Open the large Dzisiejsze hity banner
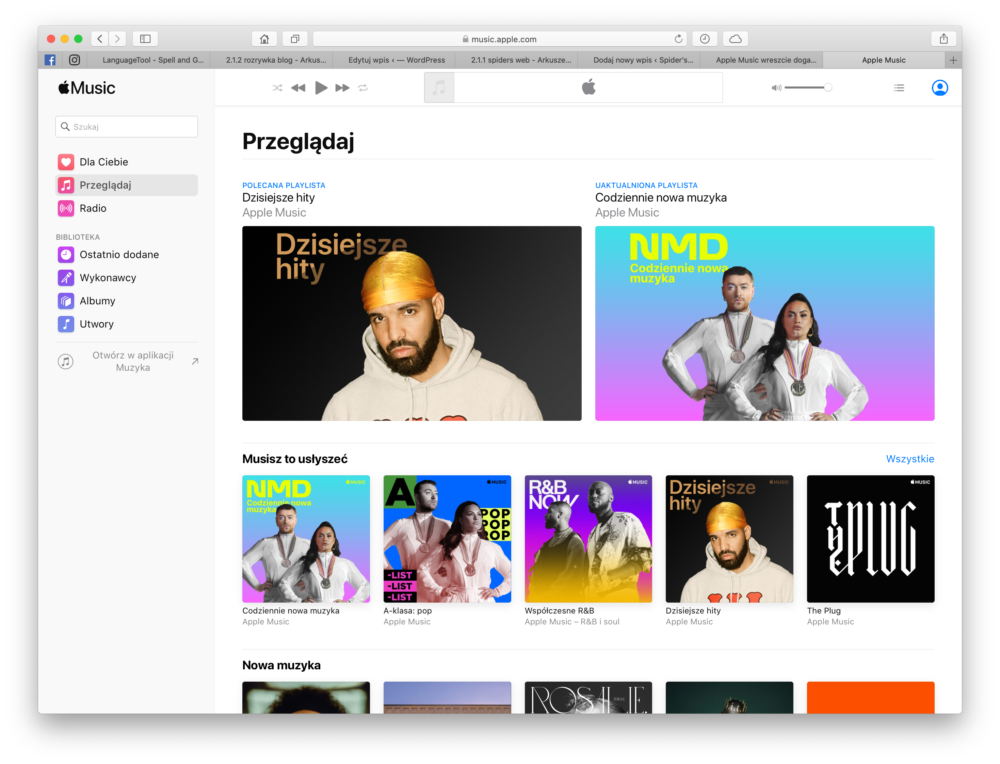 (x=412, y=323)
